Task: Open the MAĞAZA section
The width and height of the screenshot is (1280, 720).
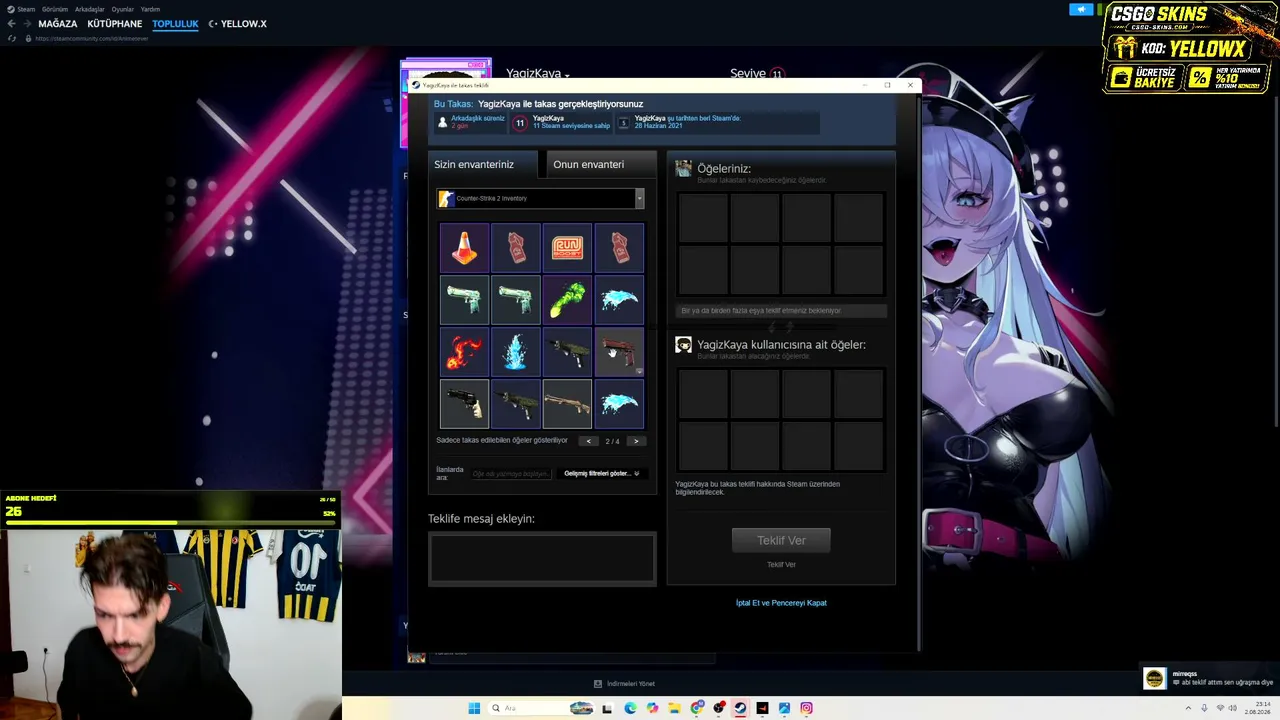Action: tap(58, 24)
